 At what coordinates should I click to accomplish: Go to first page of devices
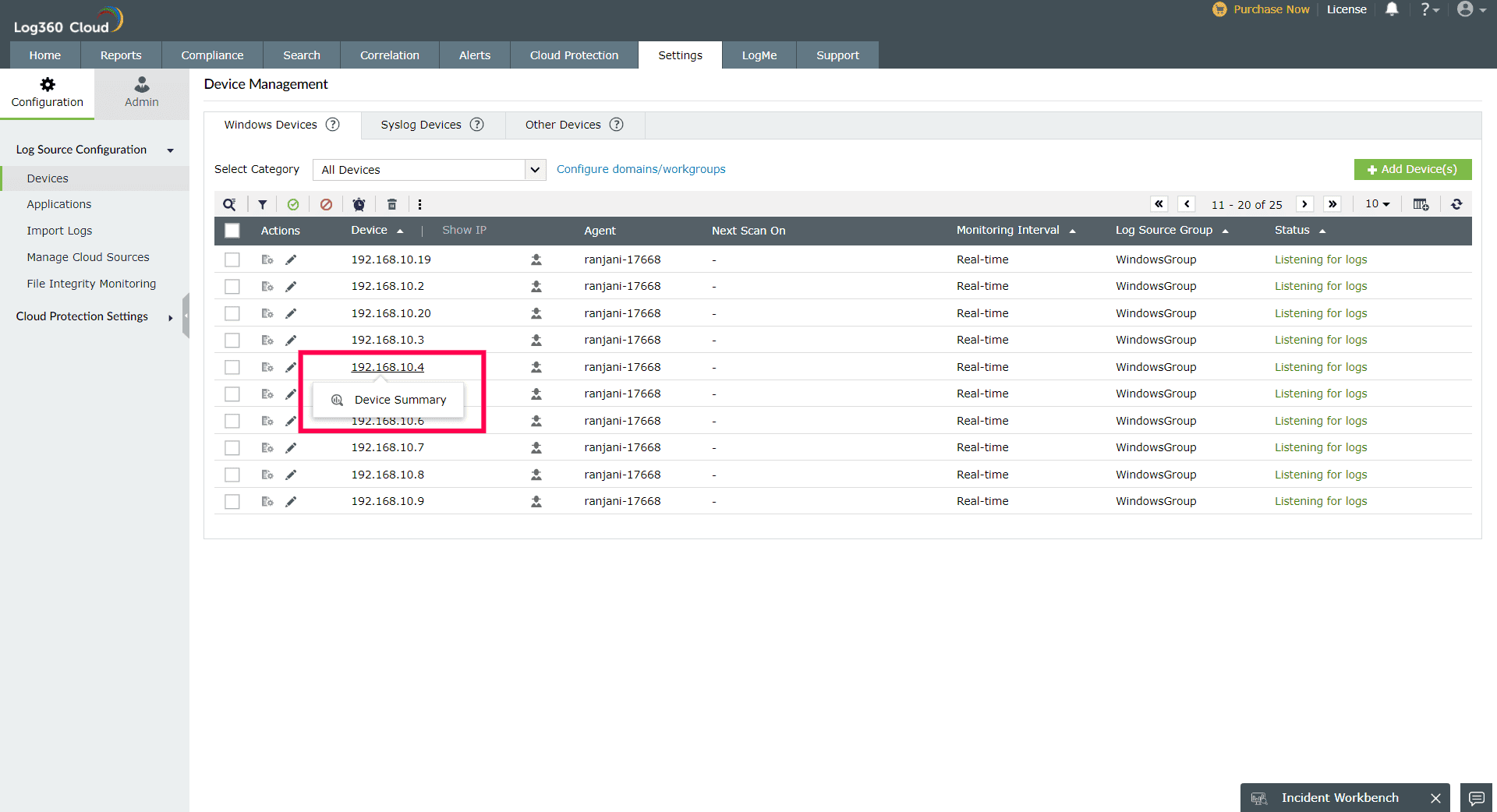coord(1159,204)
